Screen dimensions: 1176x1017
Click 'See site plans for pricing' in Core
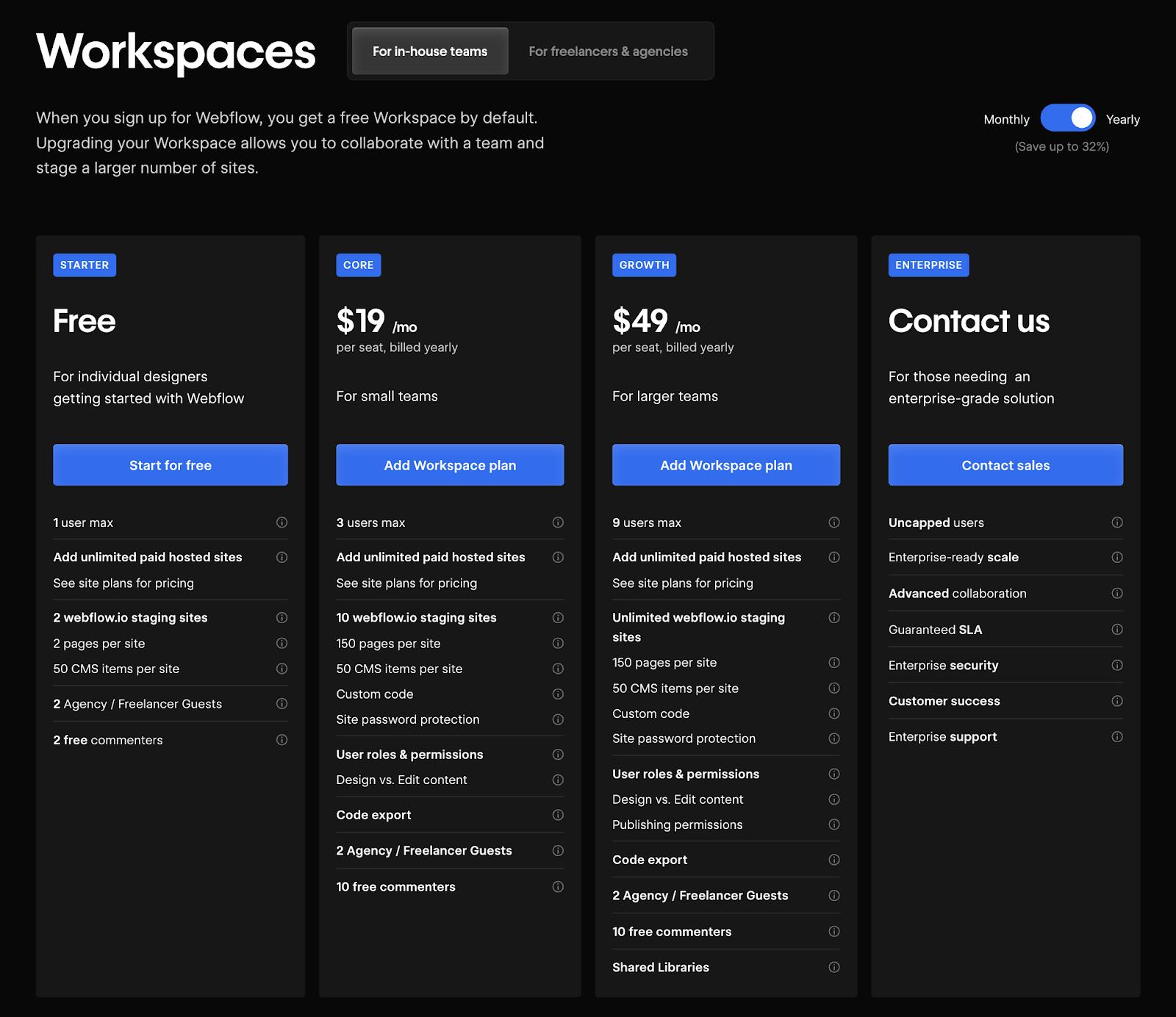pyautogui.click(x=406, y=583)
